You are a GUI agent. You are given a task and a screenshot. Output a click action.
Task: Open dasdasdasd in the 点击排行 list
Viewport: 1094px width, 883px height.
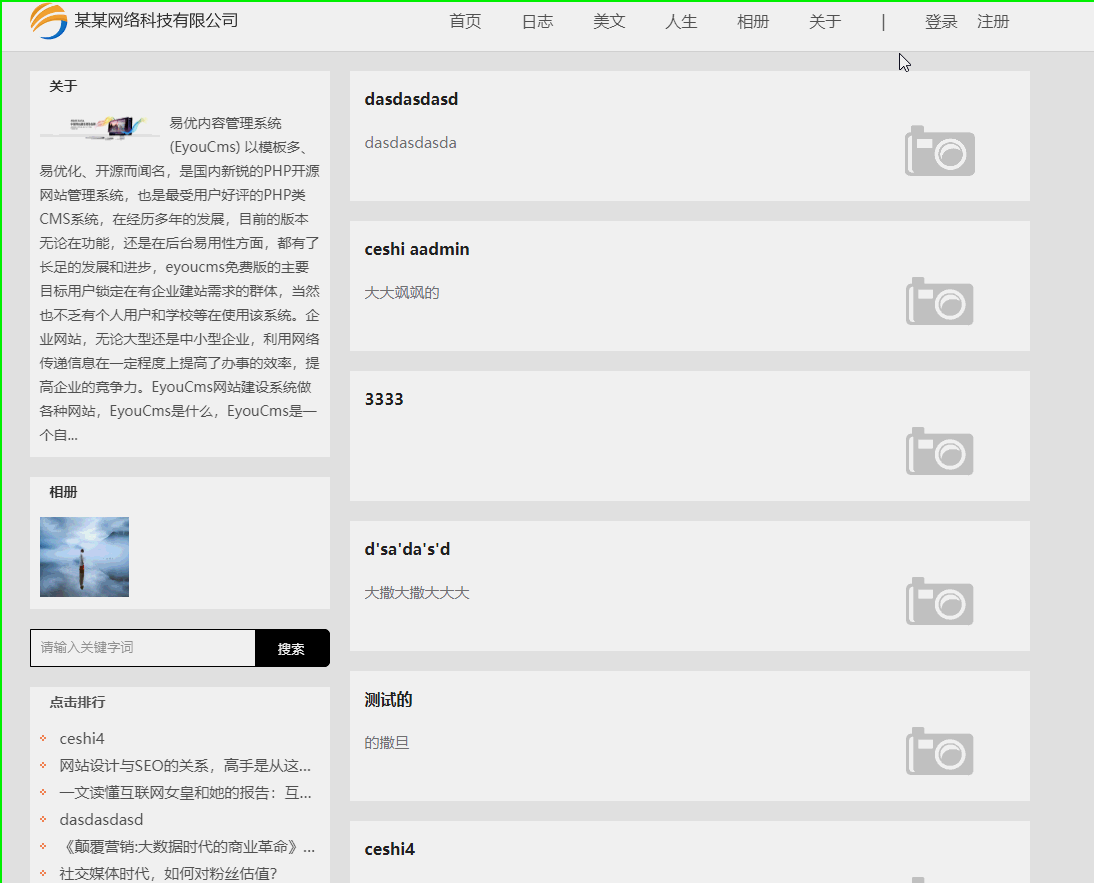[x=101, y=820]
